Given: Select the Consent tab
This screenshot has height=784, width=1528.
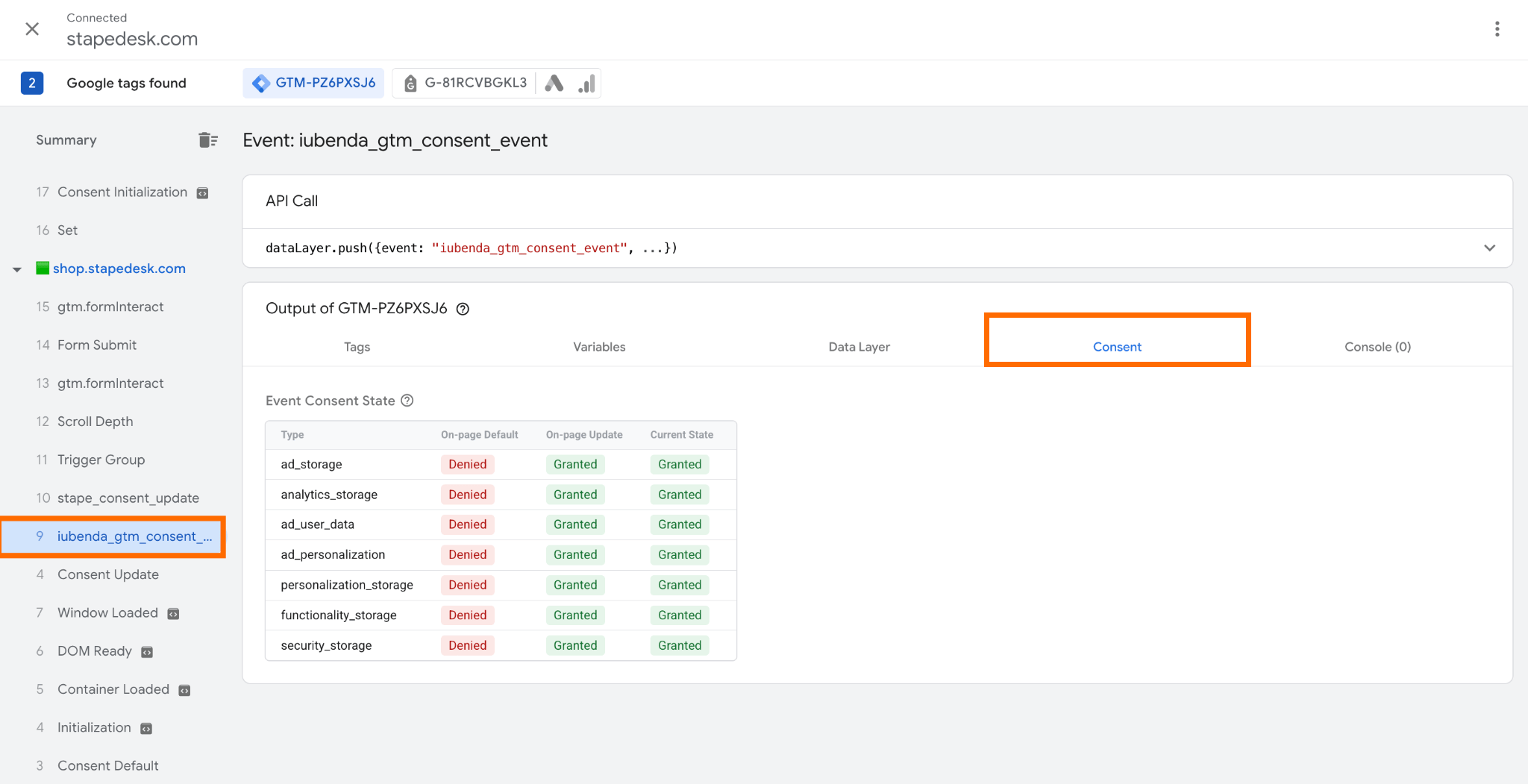Looking at the screenshot, I should click(1117, 347).
